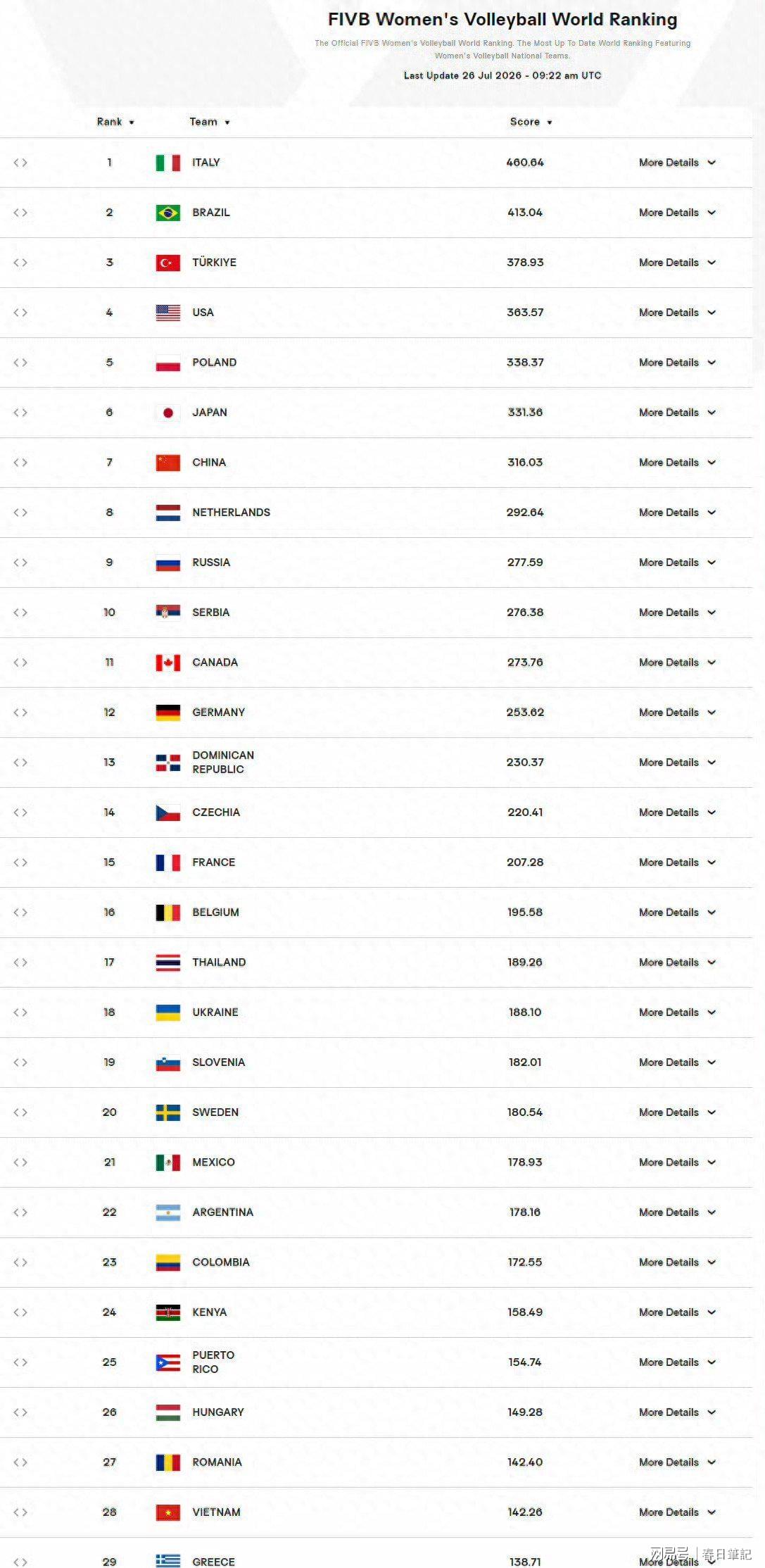Expand More Details for Vietnam
Viewport: 765px width, 1568px height.
(x=677, y=1512)
